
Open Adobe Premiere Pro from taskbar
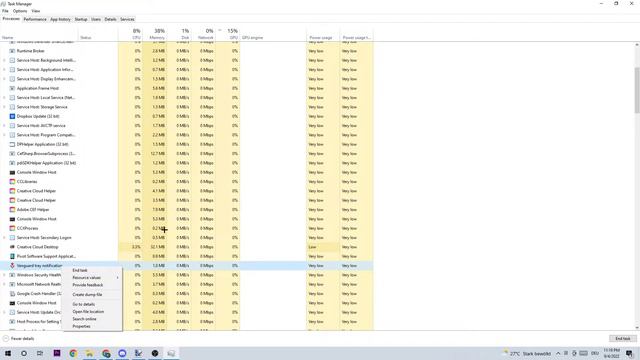pos(57,353)
